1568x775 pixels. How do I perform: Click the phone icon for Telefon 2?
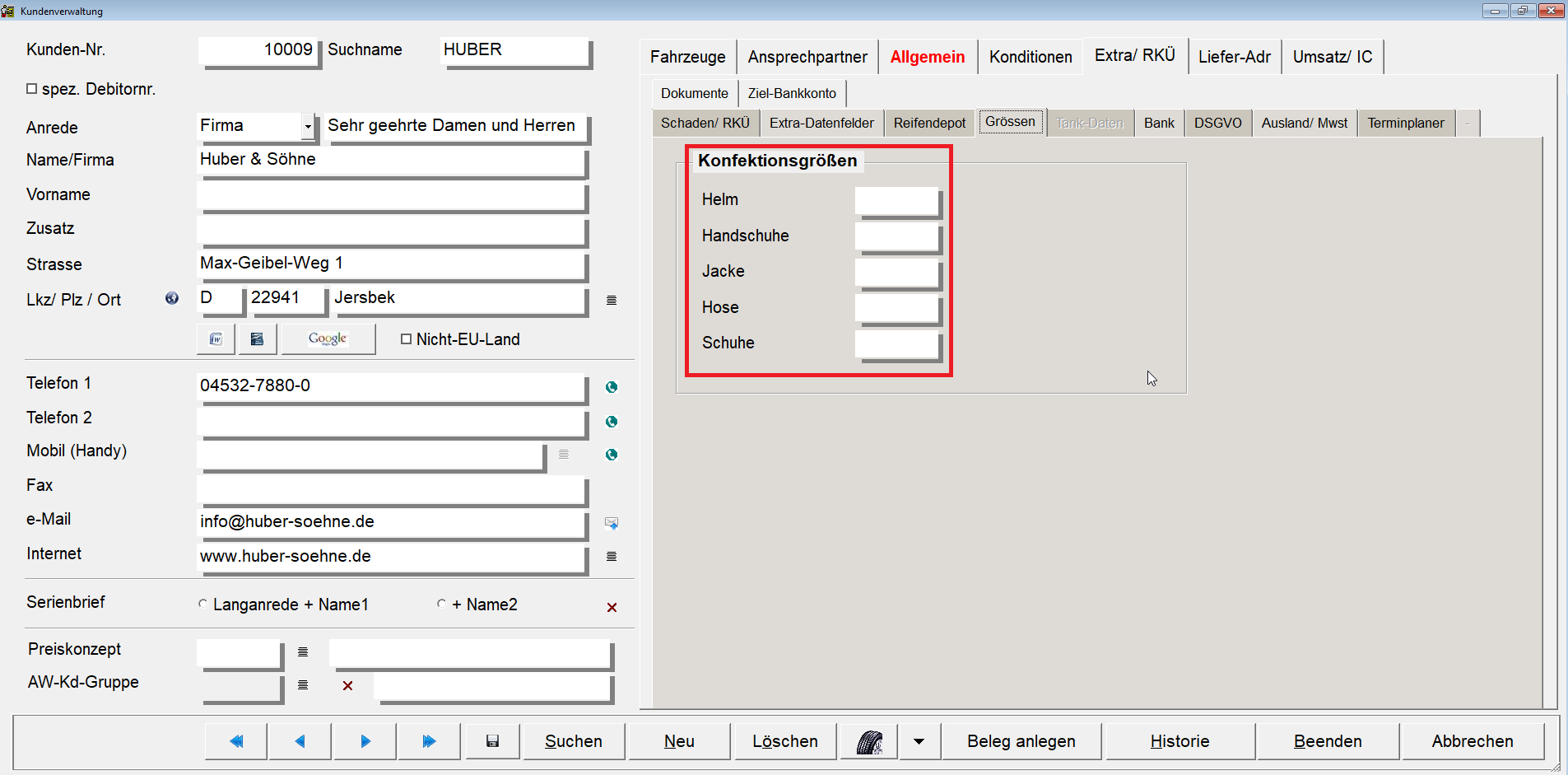(612, 422)
